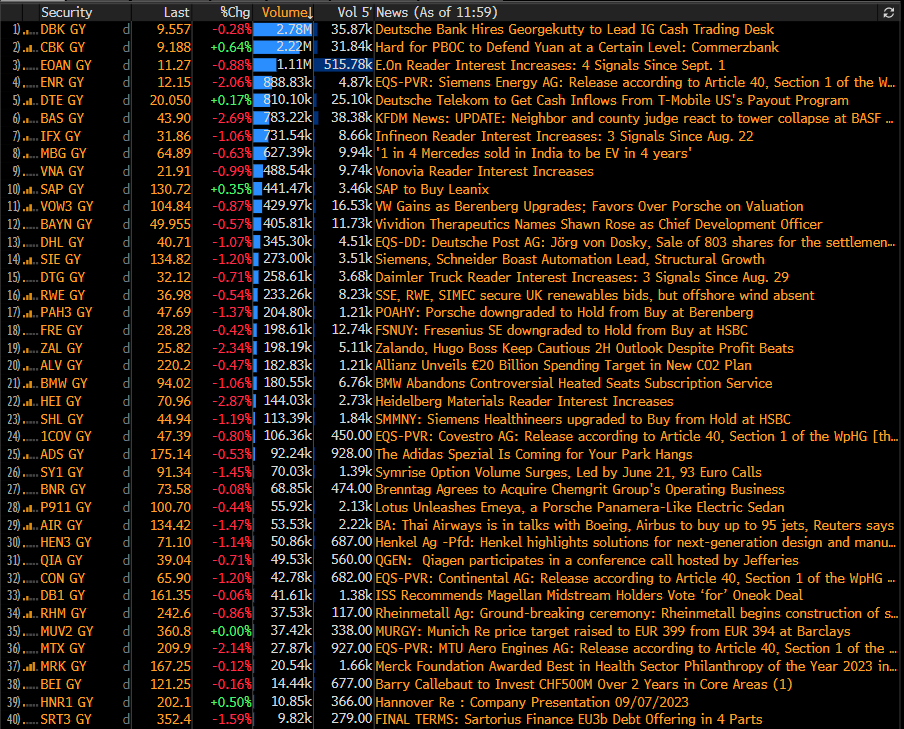The image size is (904, 729).
Task: Open VW Gains as Berenberg Upgrades headline
Action: [589, 206]
